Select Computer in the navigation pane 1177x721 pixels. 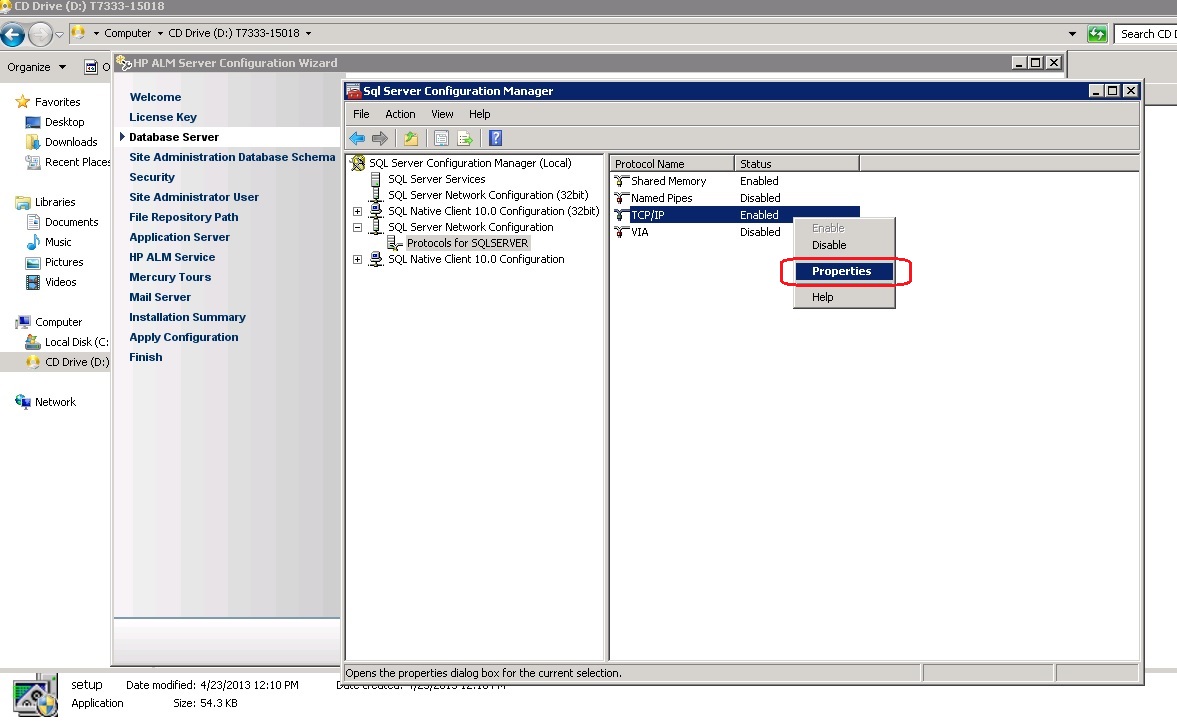59,322
